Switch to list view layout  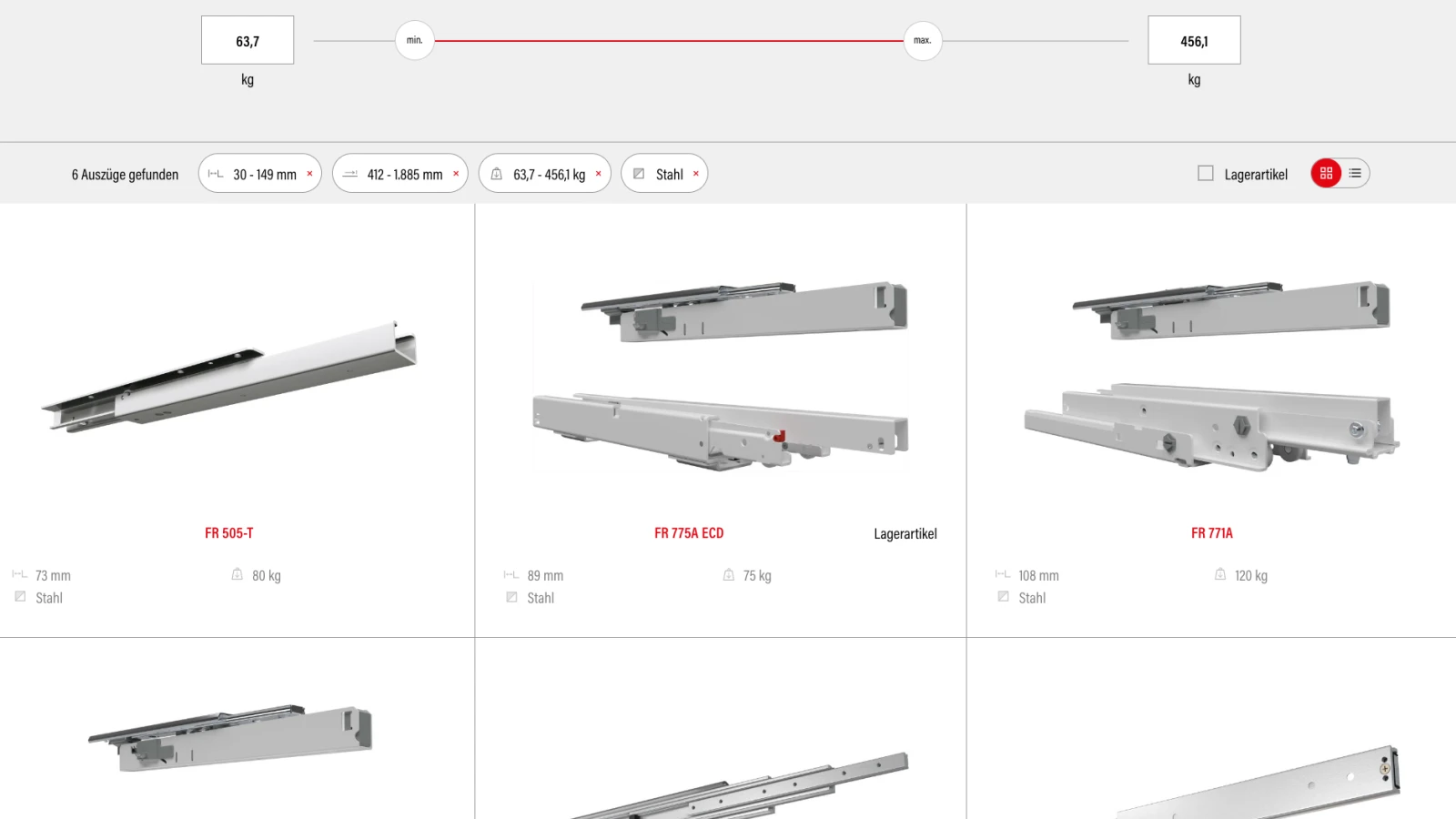1354,173
